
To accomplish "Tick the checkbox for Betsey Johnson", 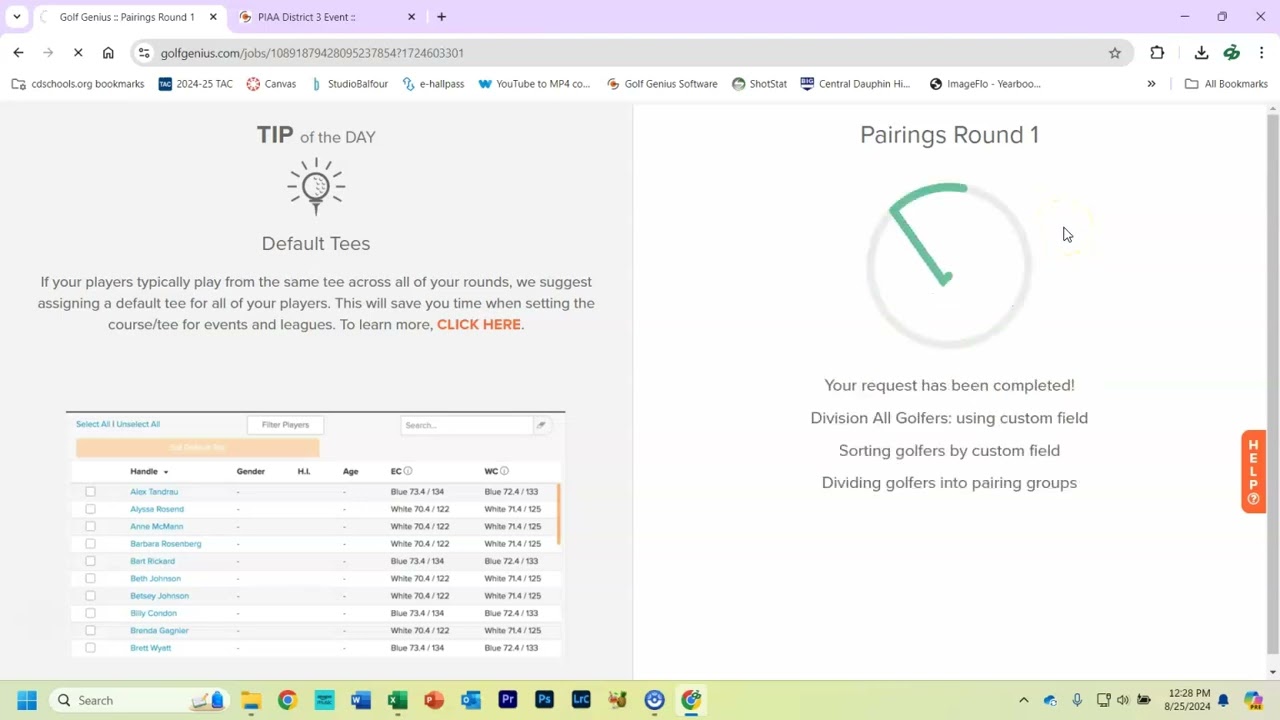I will point(90,596).
